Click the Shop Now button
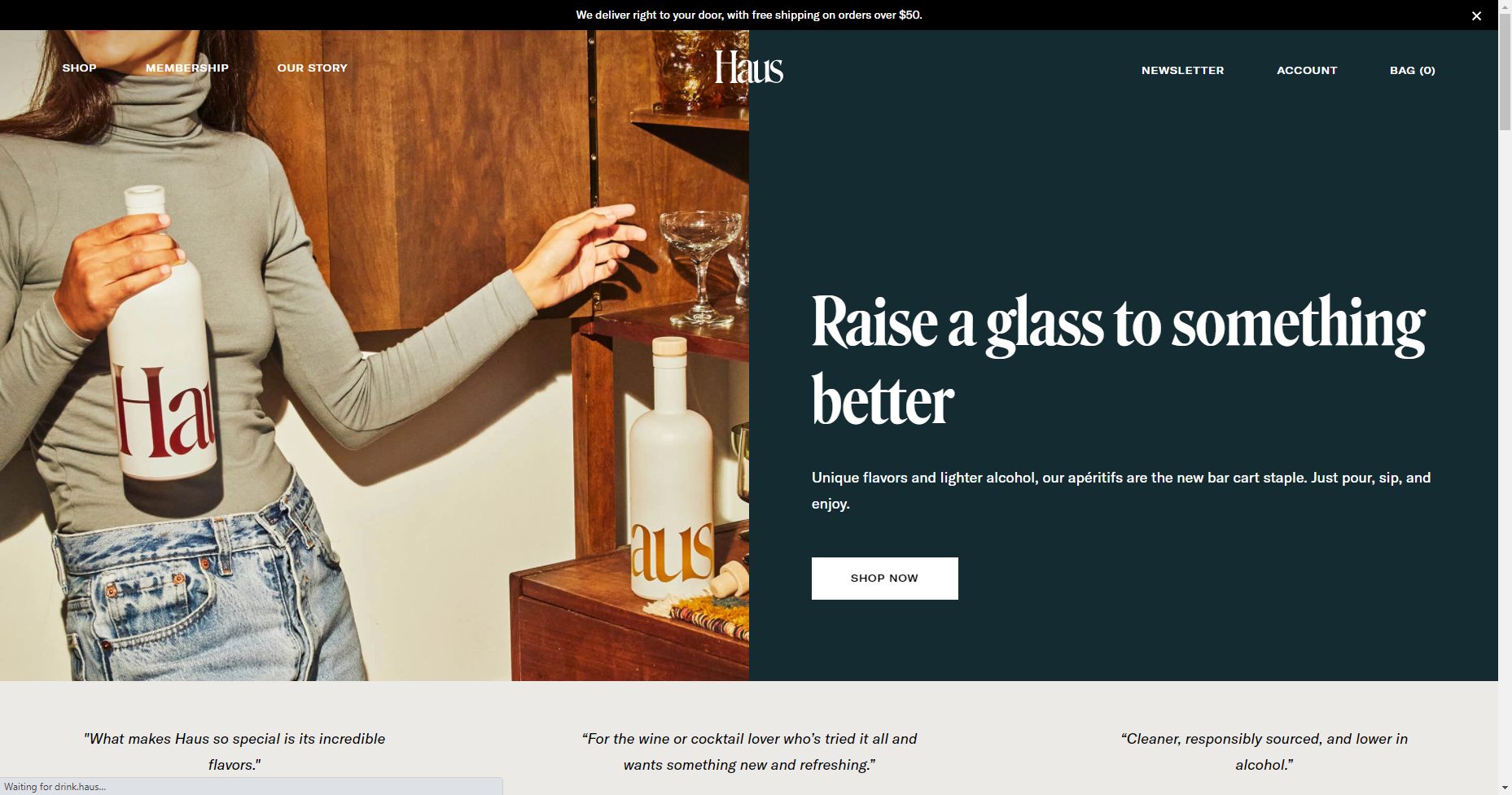 point(885,579)
